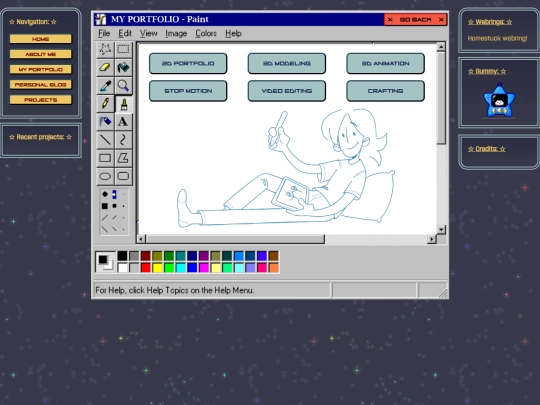The height and width of the screenshot is (405, 540).
Task: Visit the Homestuck webring link
Action: pos(497,39)
